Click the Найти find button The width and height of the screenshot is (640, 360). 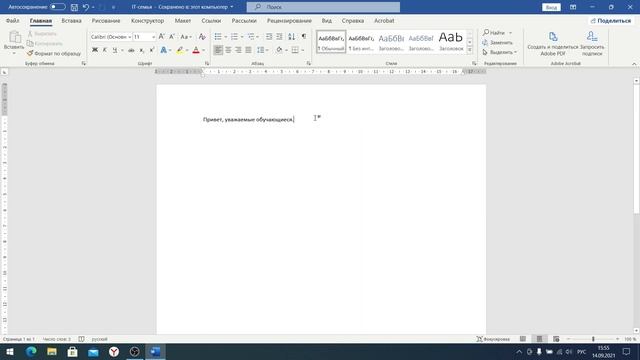pos(494,33)
